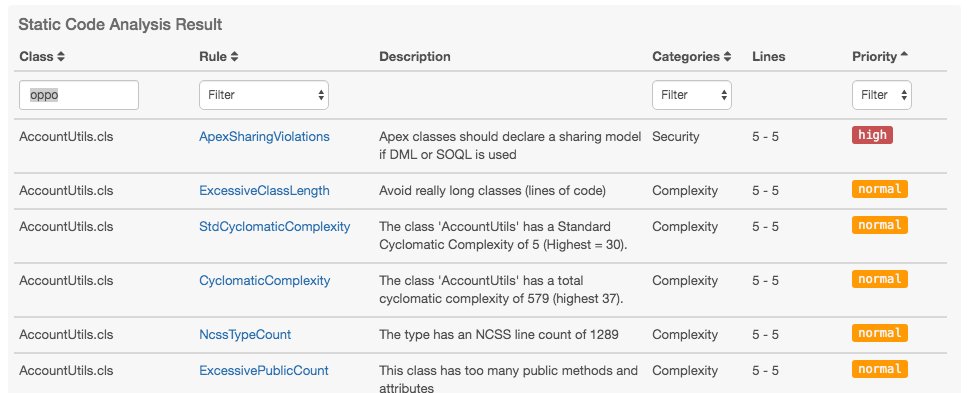Screen dimensions: 968x393
Task: Click description 'Avoid really long classes (lines of code)'
Action: (492, 191)
